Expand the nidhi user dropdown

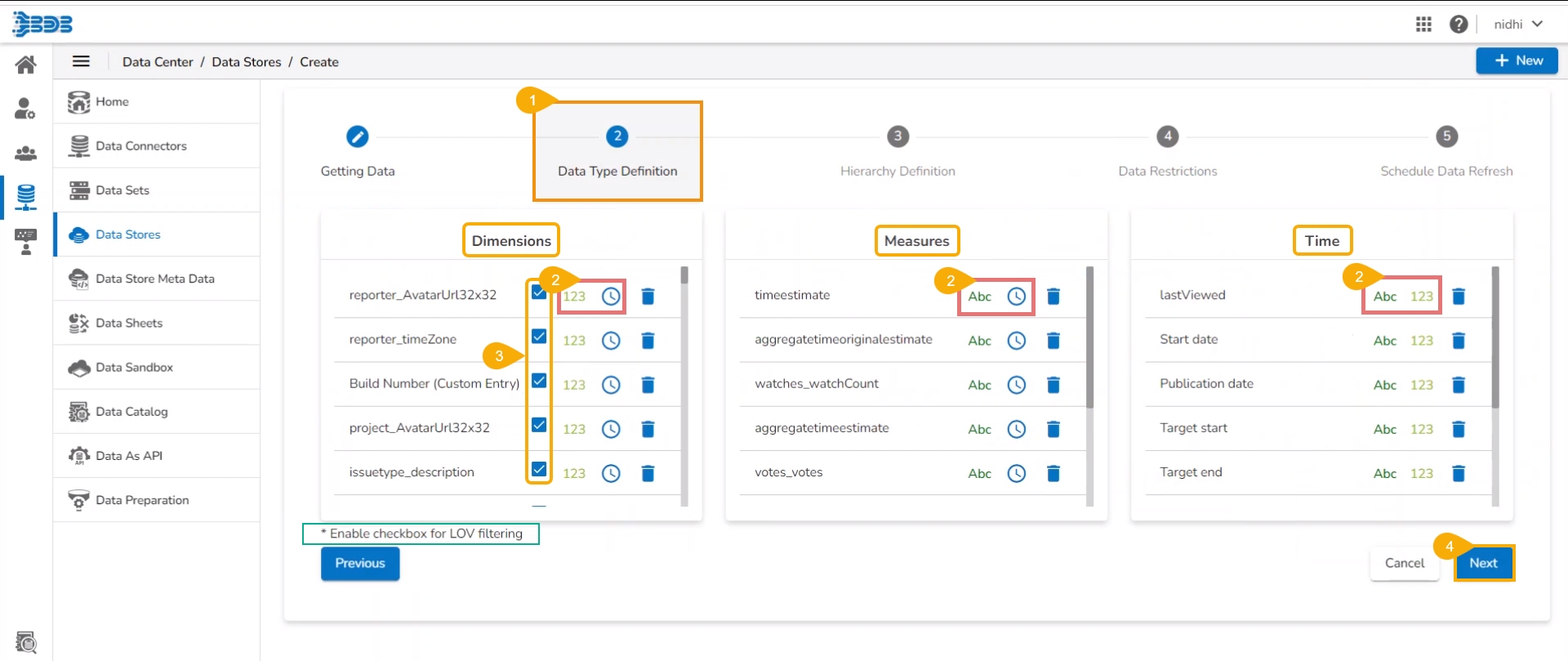(x=1517, y=25)
